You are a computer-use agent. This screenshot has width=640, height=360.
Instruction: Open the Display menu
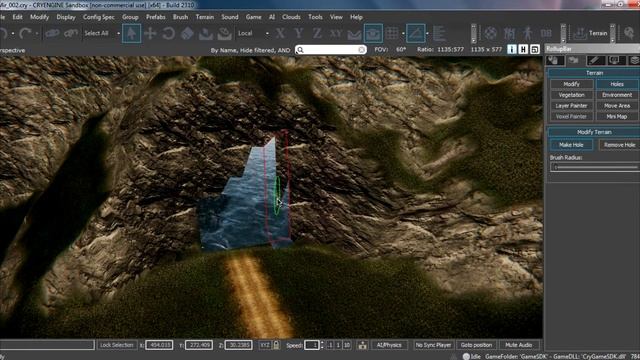[x=66, y=17]
